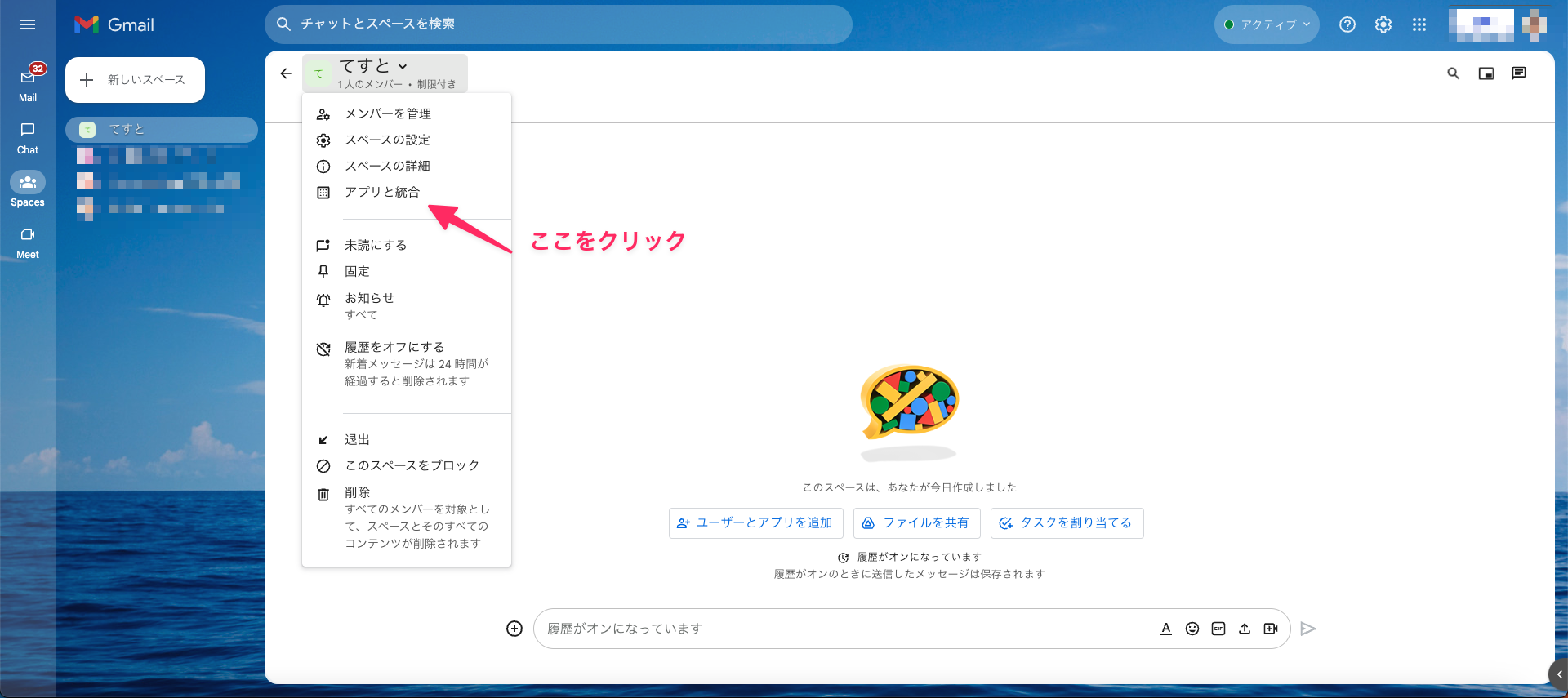Pin the space with 固定
Screen dimensions: 1568x698
357,271
